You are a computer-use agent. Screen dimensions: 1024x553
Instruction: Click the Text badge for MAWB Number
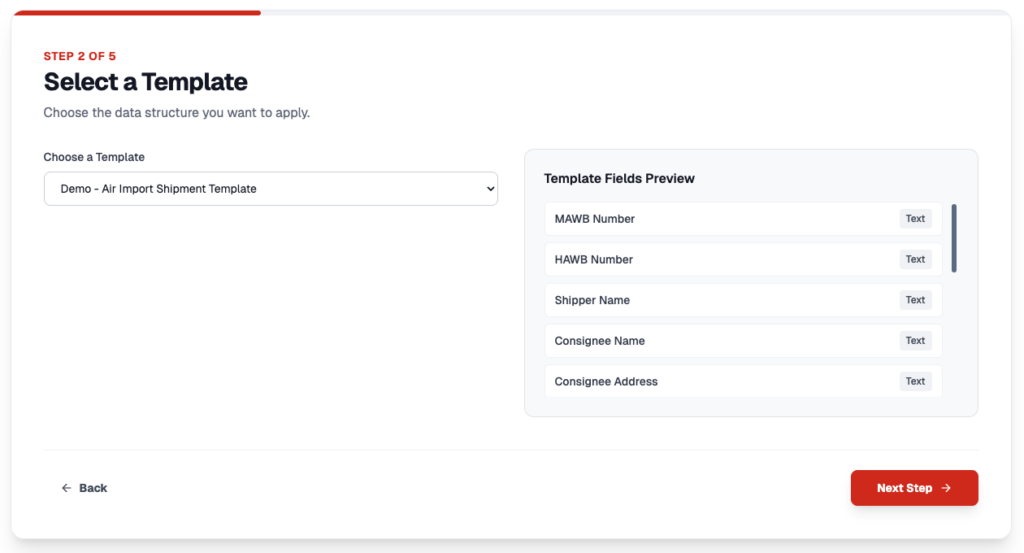915,219
